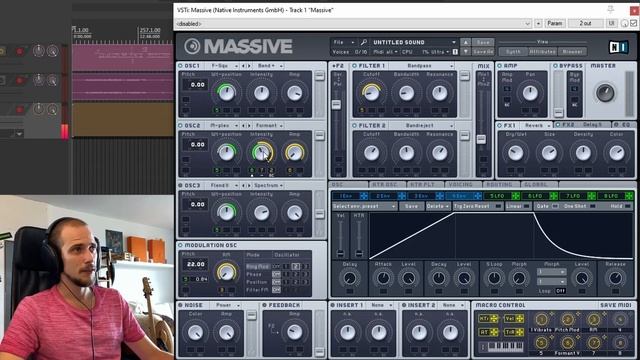The width and height of the screenshot is (640, 360).
Task: Click the 2 Env modulation drag handle
Action: tap(402, 196)
